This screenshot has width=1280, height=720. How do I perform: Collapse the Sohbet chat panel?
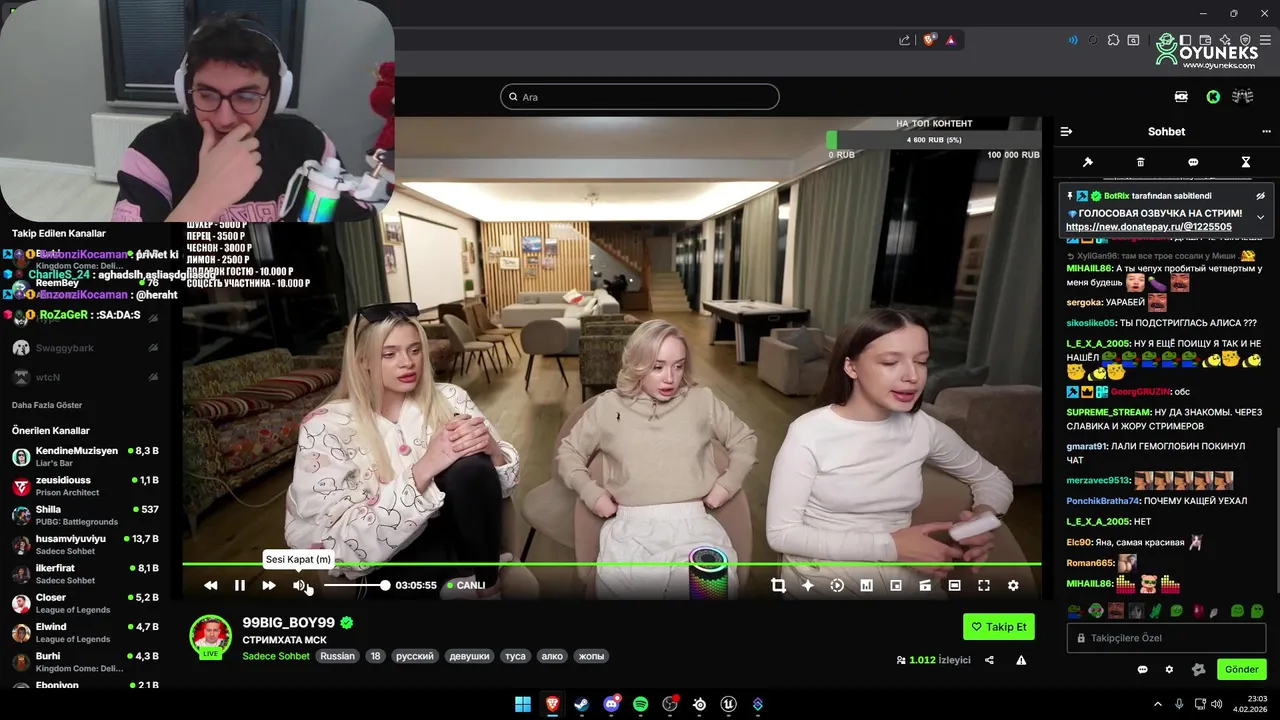click(x=1066, y=132)
